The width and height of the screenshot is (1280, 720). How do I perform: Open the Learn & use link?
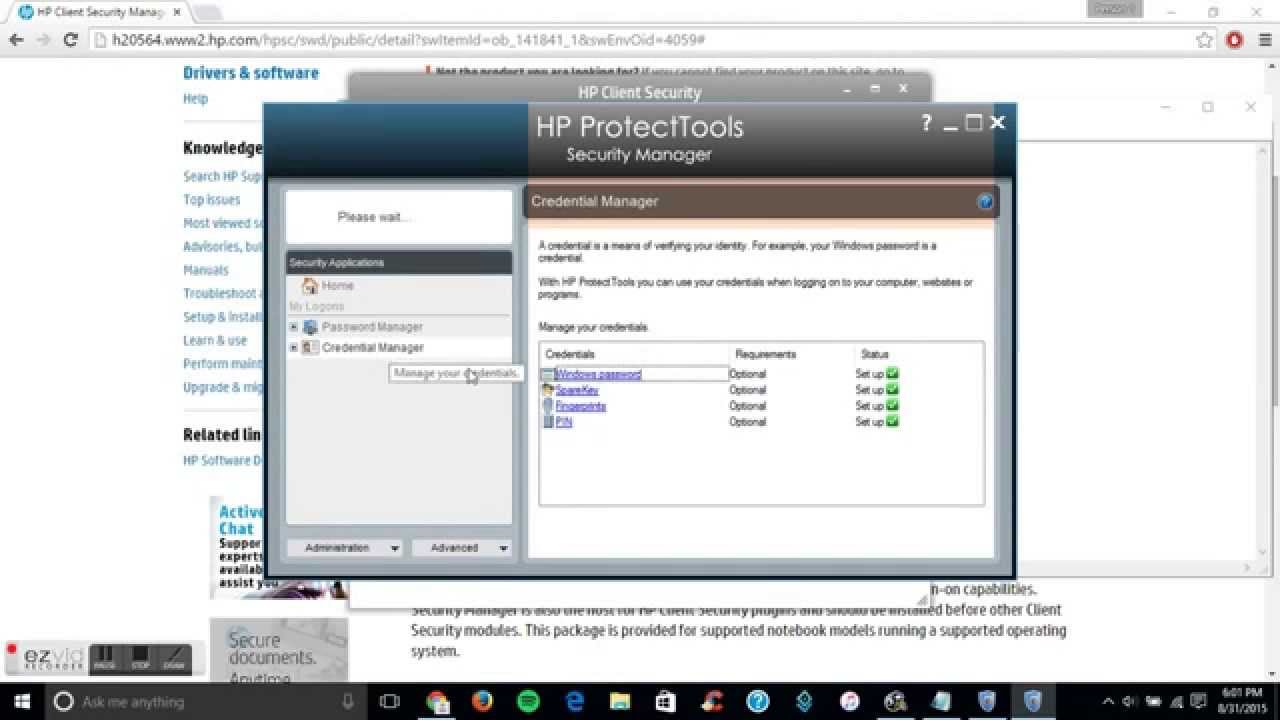click(214, 340)
